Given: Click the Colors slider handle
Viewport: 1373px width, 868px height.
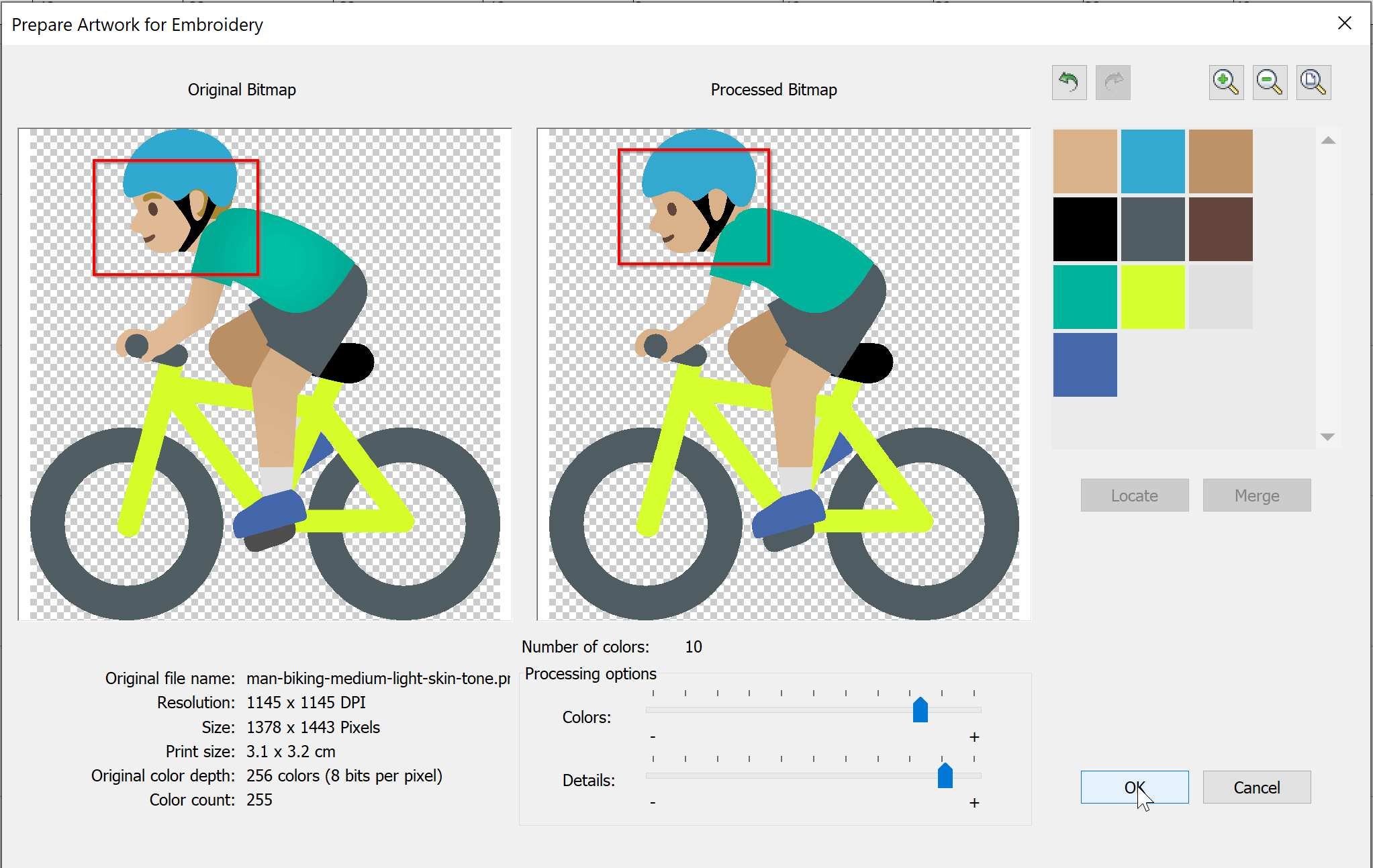Looking at the screenshot, I should click(920, 710).
